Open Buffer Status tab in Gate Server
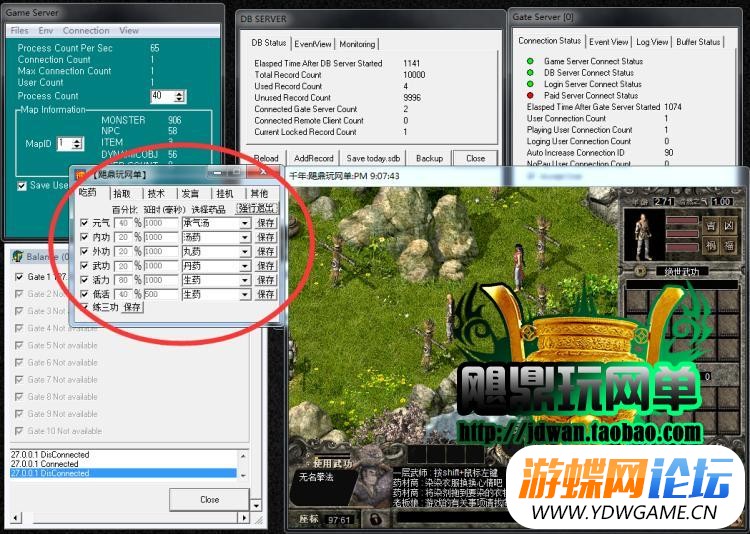Screen dimensions: 750x534 tap(698, 42)
